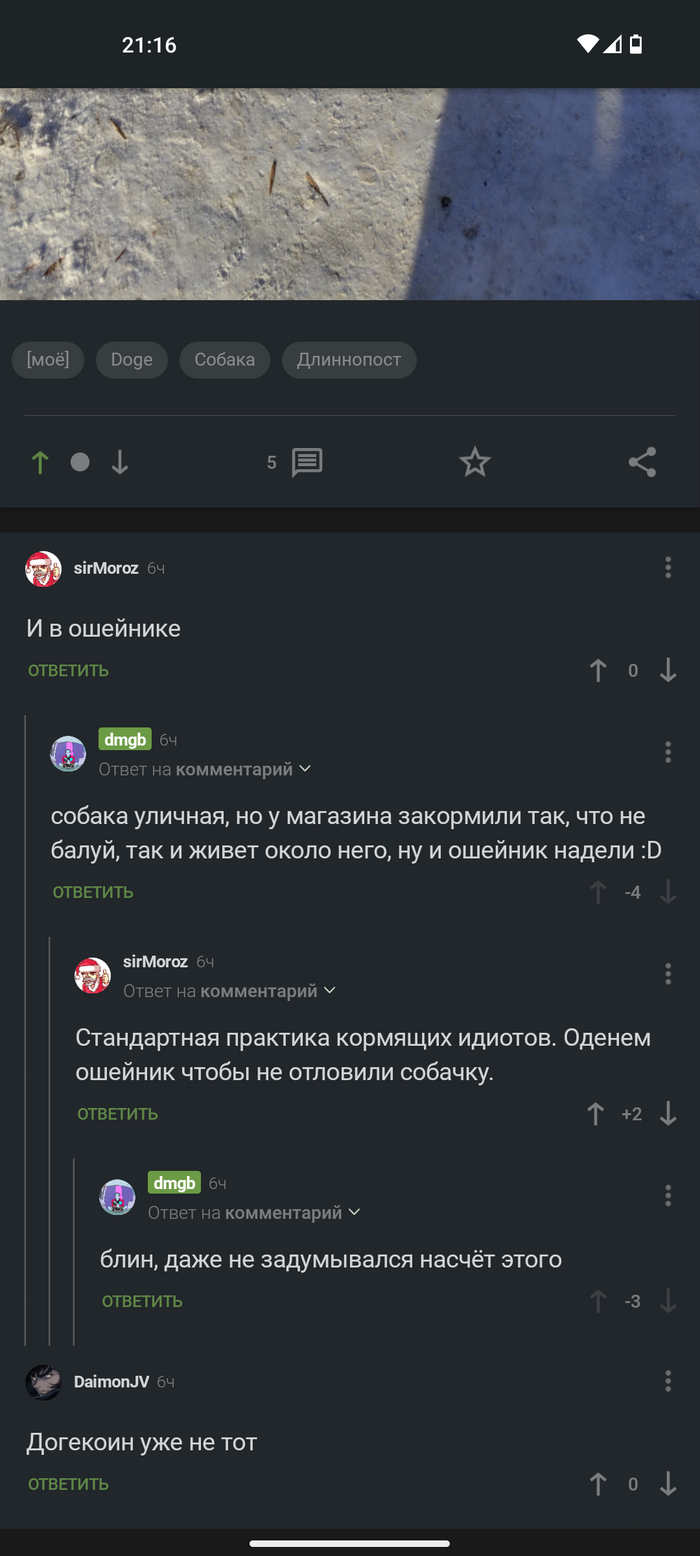The width and height of the screenshot is (700, 1556).
Task: Downvote the post
Action: (120, 462)
